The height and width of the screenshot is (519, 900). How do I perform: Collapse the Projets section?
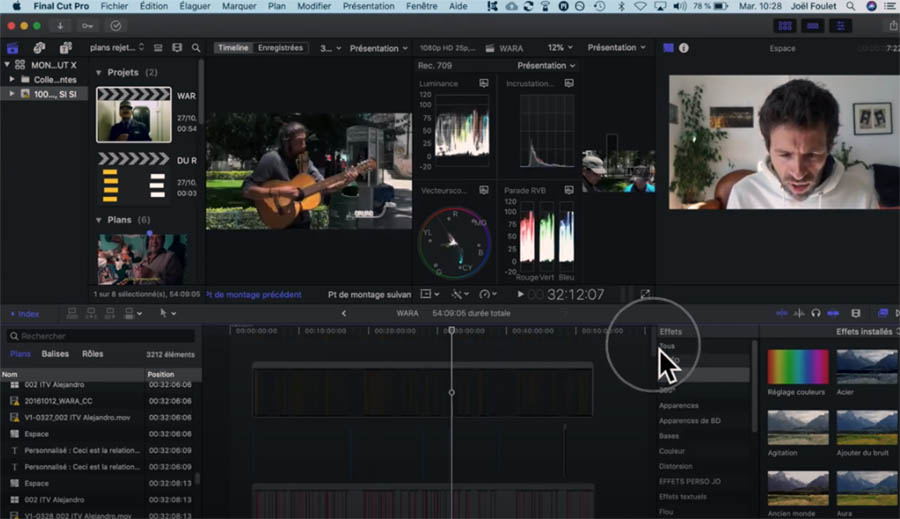tap(99, 72)
